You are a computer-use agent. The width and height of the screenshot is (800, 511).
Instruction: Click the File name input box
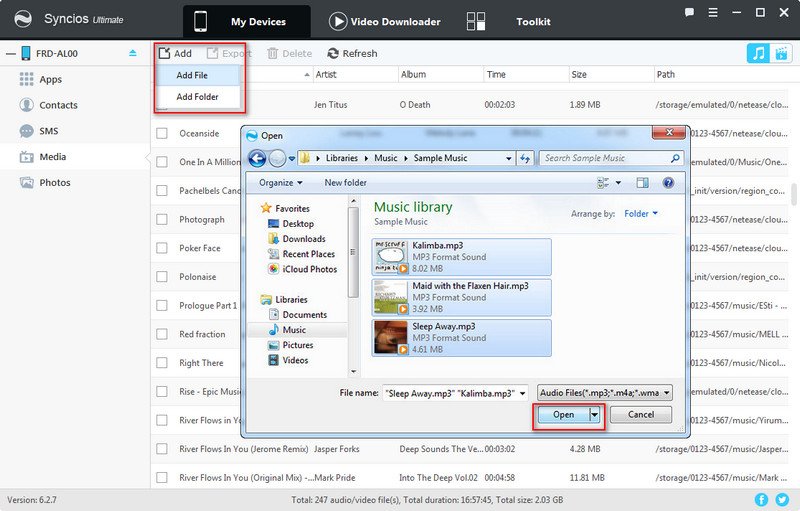tap(450, 393)
